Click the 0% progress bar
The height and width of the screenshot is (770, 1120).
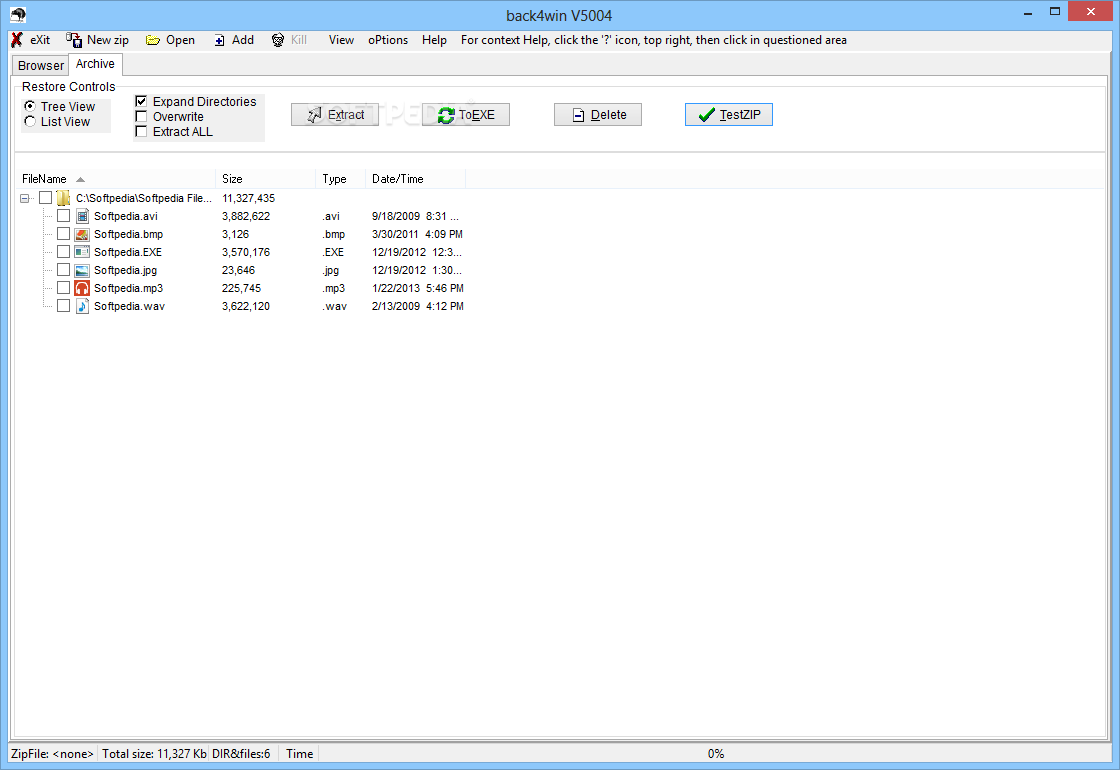[x=715, y=754]
